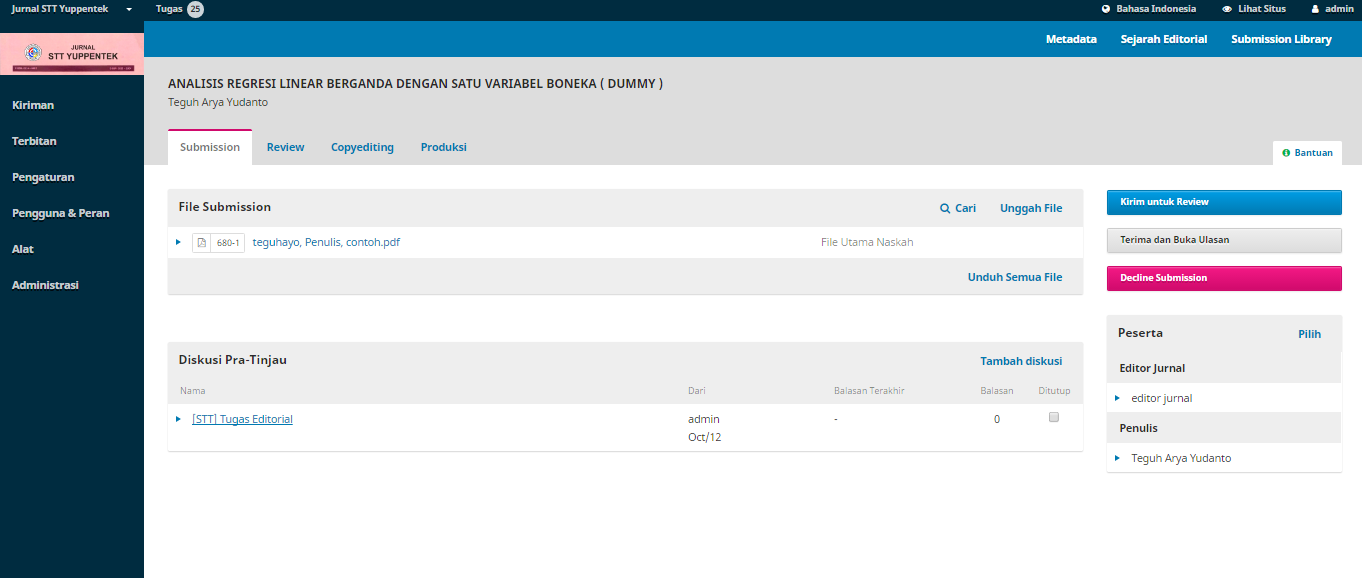1362x578 pixels.
Task: Expand the editor jurnal participant entry
Action: click(x=1117, y=398)
